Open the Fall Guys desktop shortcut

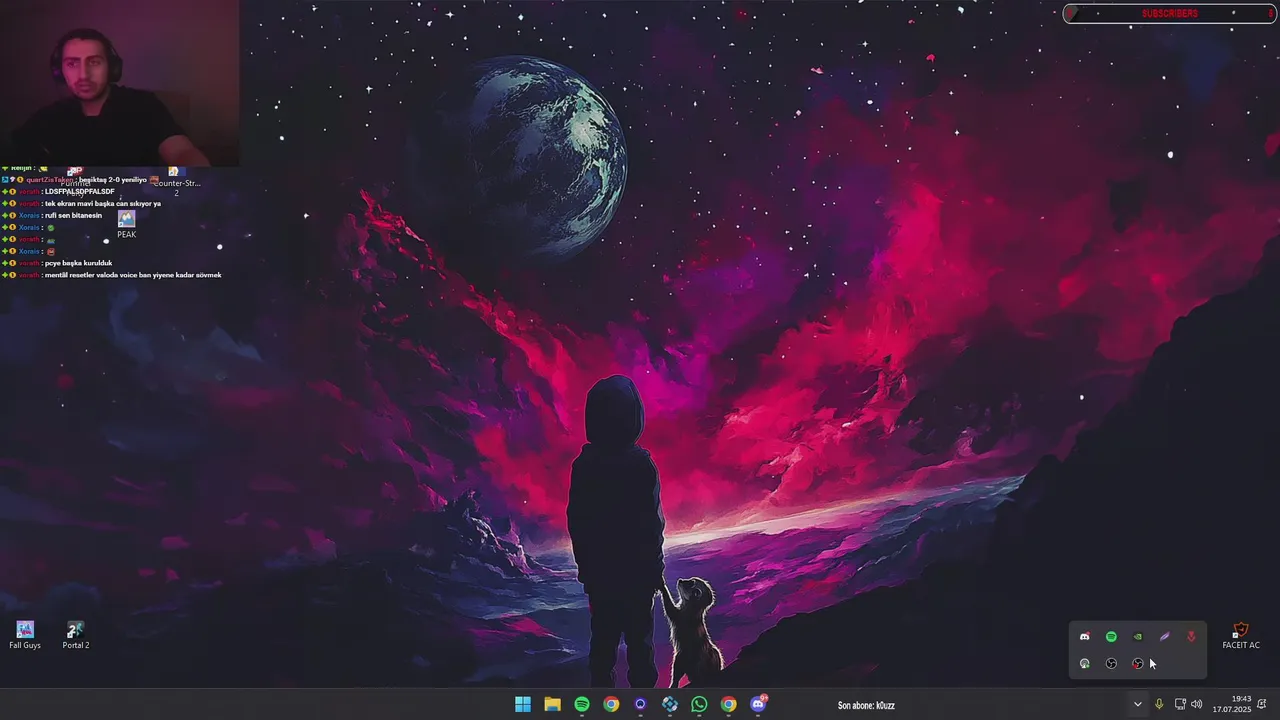click(25, 635)
